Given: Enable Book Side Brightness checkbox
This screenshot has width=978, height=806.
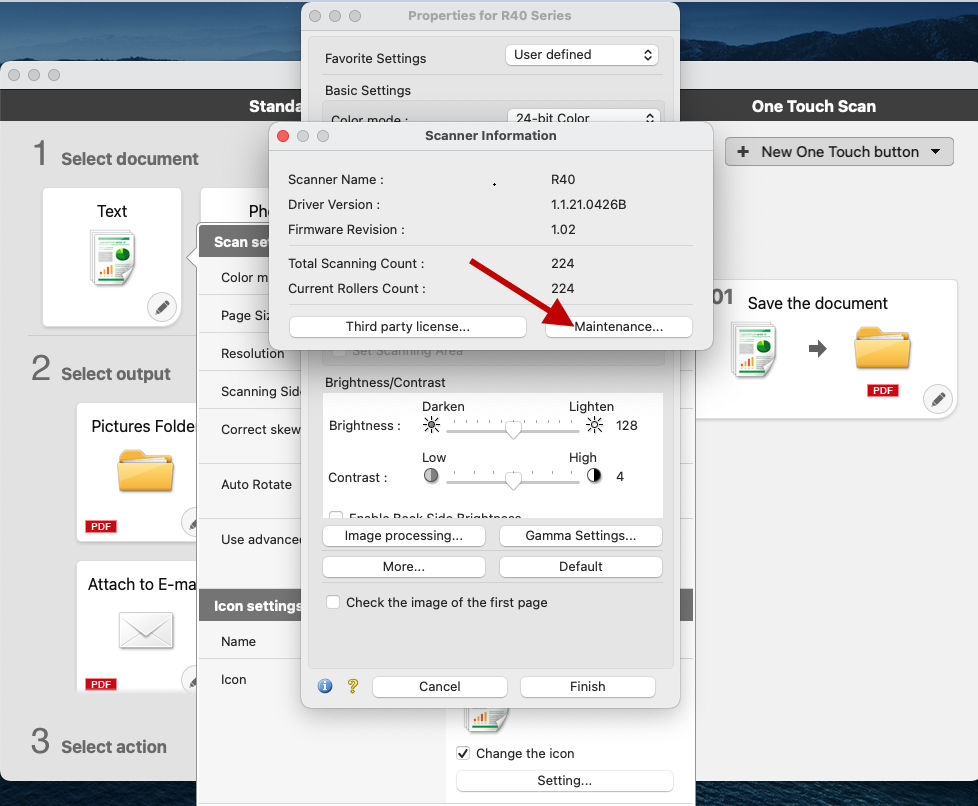Looking at the screenshot, I should point(336,517).
